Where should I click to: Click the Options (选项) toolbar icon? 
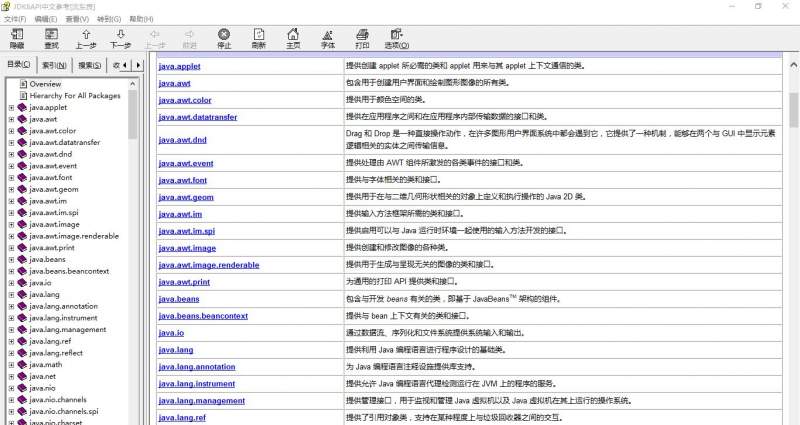pyautogui.click(x=396, y=34)
